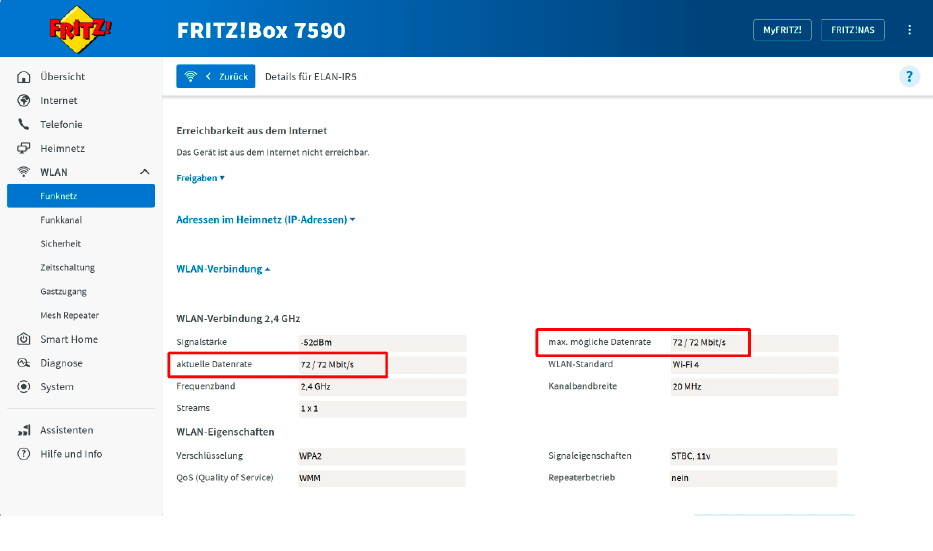Click the Erreichbarkeit aus dem Internet heading

[x=252, y=130]
